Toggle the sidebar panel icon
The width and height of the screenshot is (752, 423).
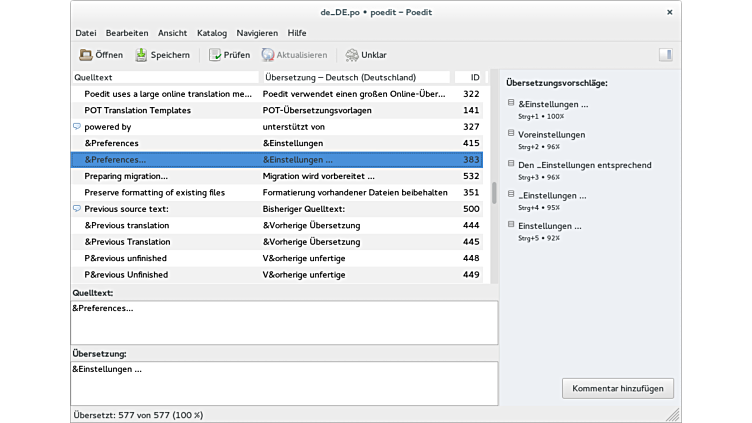pyautogui.click(x=665, y=55)
